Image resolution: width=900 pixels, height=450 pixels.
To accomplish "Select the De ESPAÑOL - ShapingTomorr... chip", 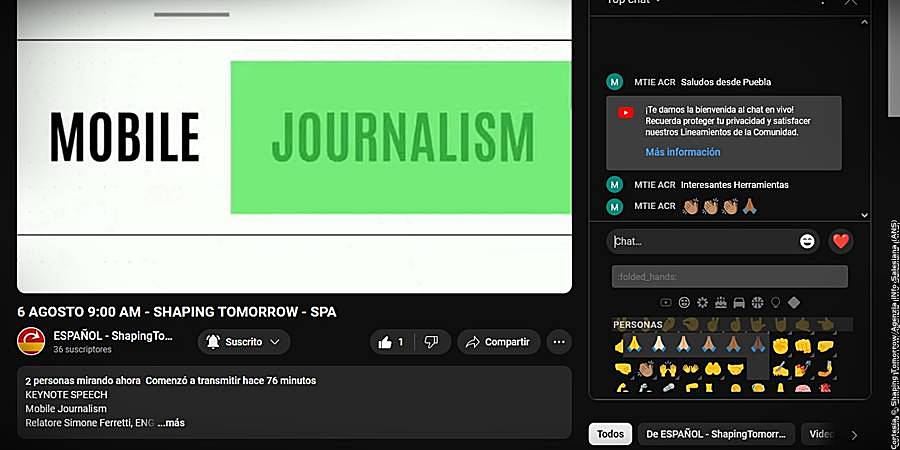I will point(716,435).
